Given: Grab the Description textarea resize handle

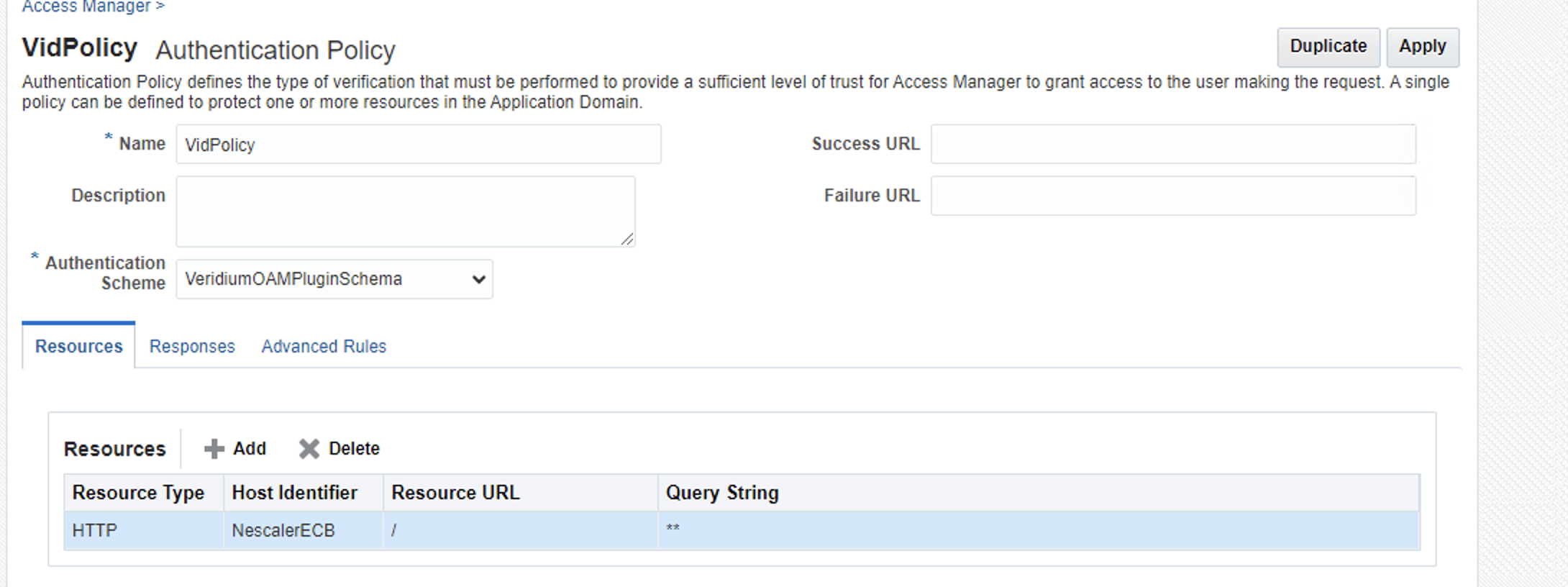Looking at the screenshot, I should pyautogui.click(x=627, y=240).
